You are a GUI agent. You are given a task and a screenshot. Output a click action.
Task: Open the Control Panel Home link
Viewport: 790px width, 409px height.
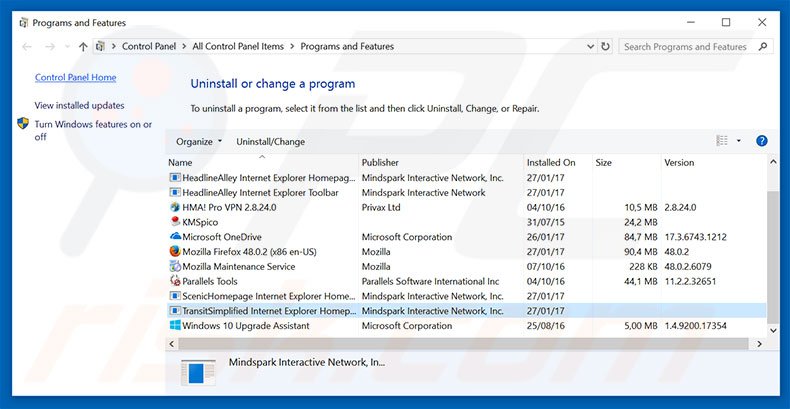[76, 77]
